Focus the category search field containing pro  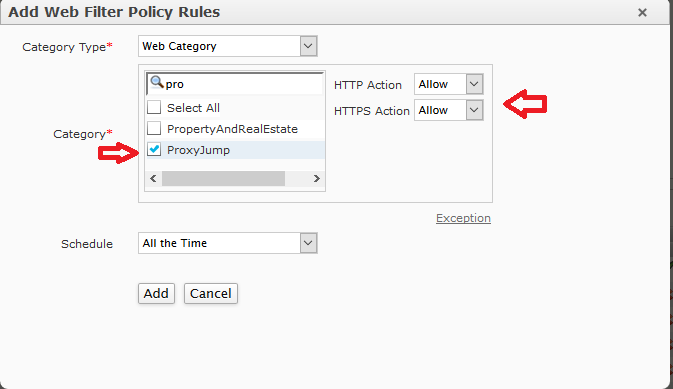point(235,83)
